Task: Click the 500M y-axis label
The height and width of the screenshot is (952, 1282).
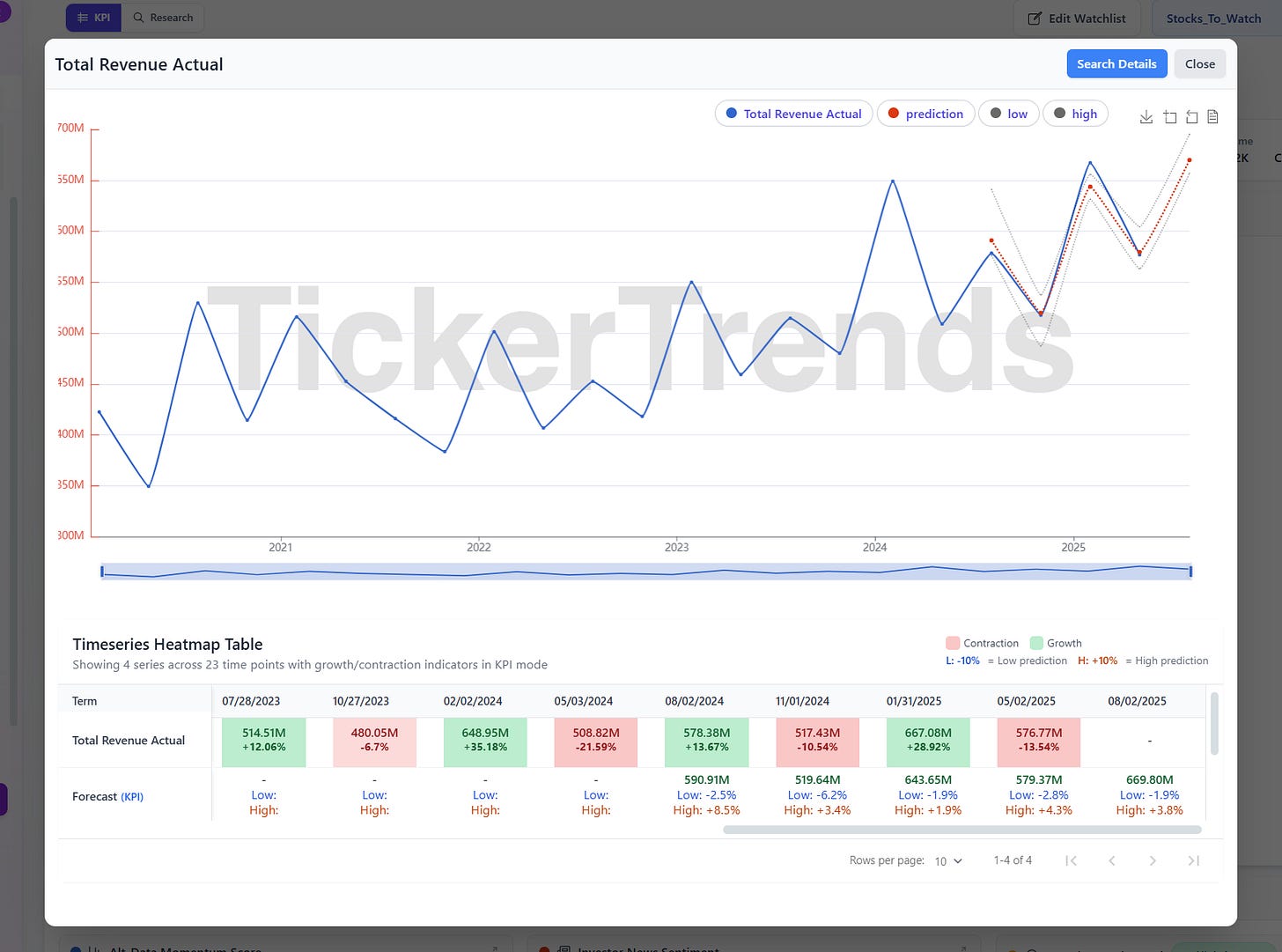Action: 70,332
